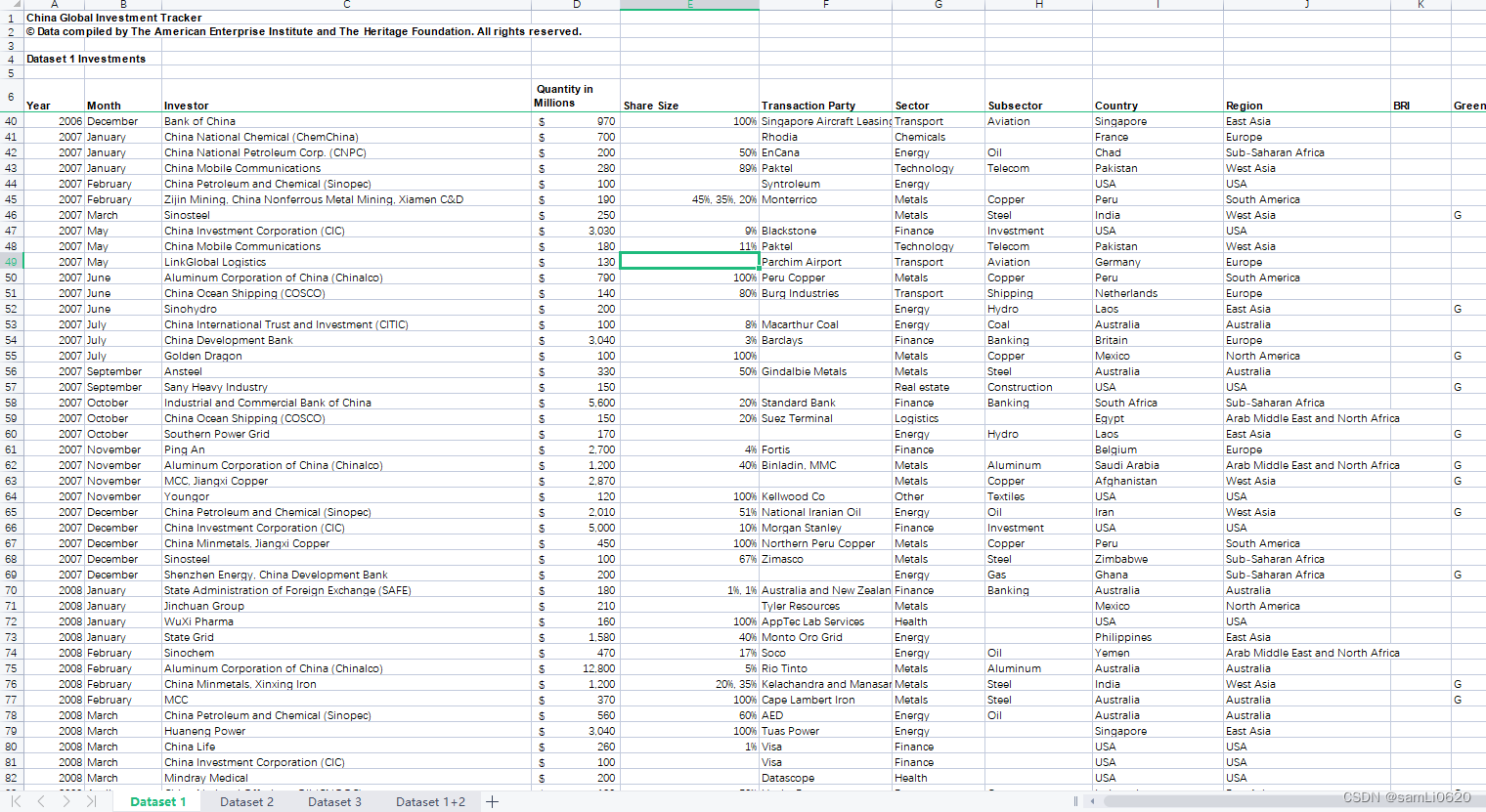Click the Transaction Party header cell
Viewport: 1486px width, 812px height.
(825, 96)
